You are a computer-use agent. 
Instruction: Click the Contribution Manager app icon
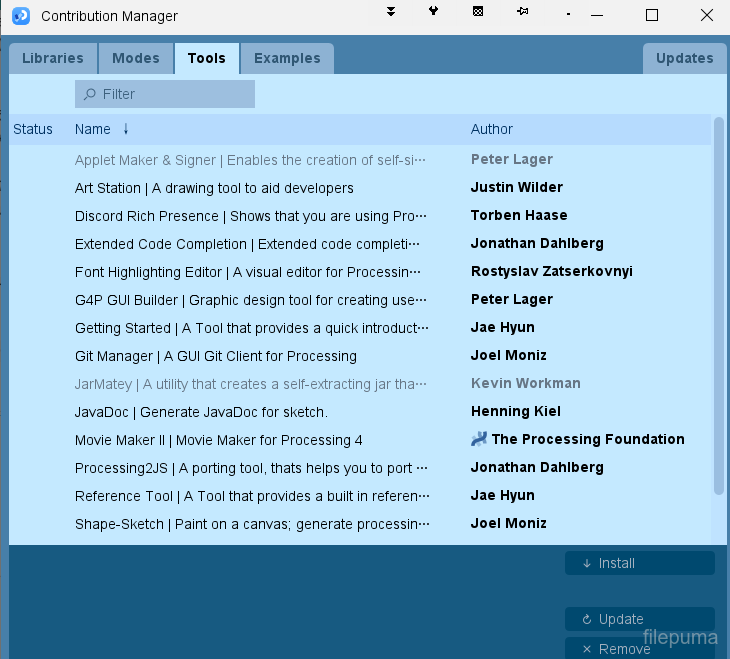coord(20,15)
